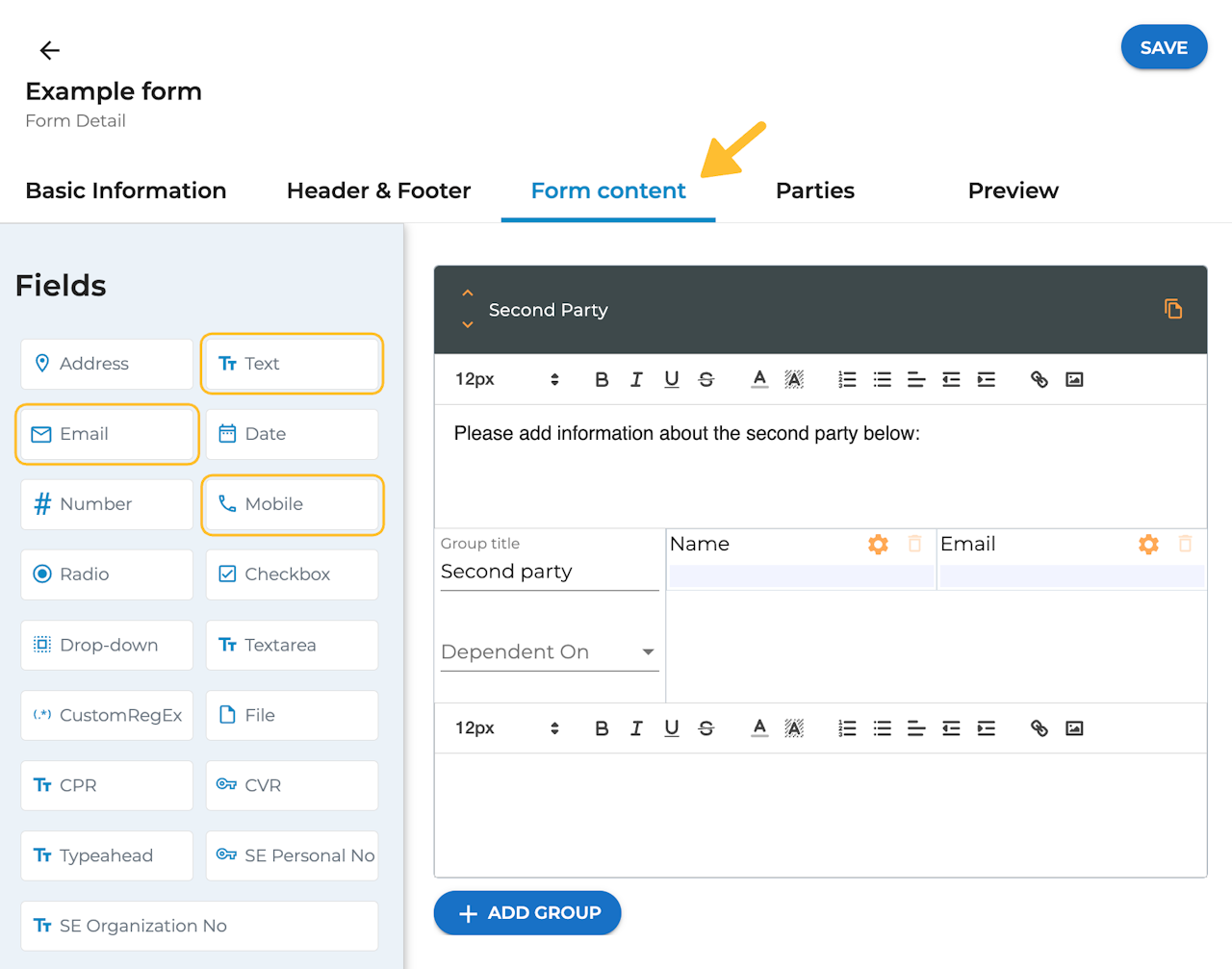Toggle bold in the top editor toolbar

[602, 379]
